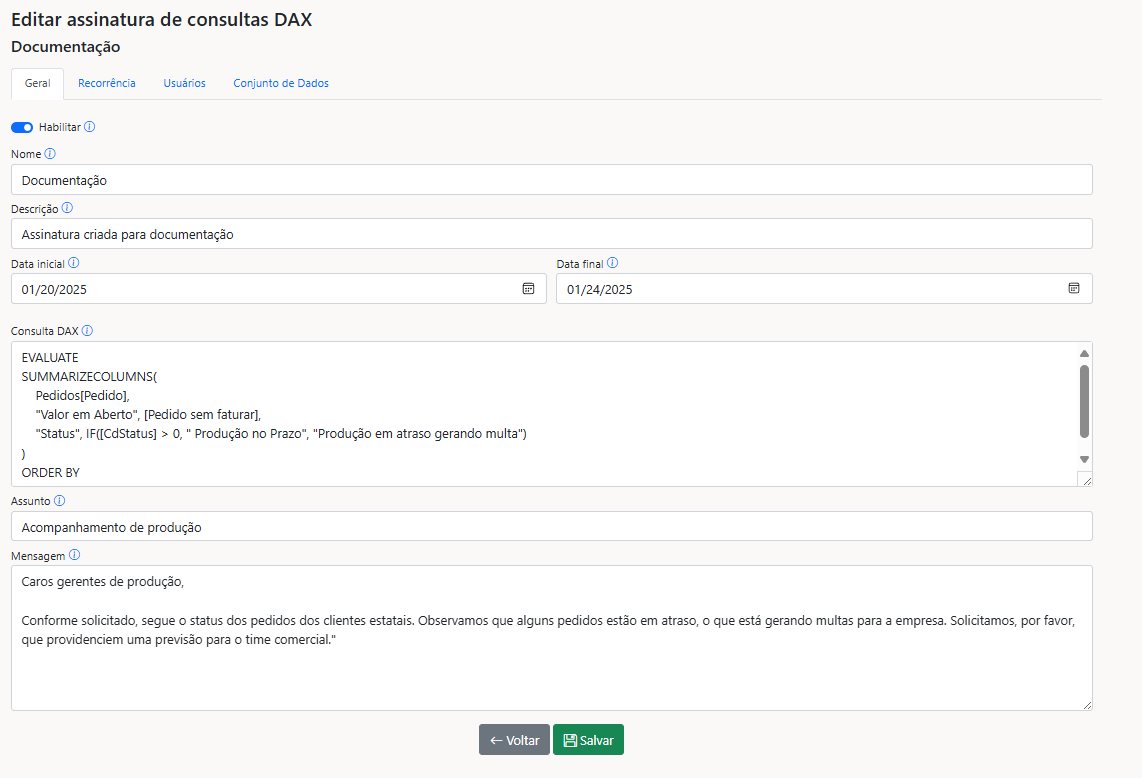Viewport: 1142px width, 778px height.
Task: Click the info icon beside Assunto label
Action: point(59,500)
